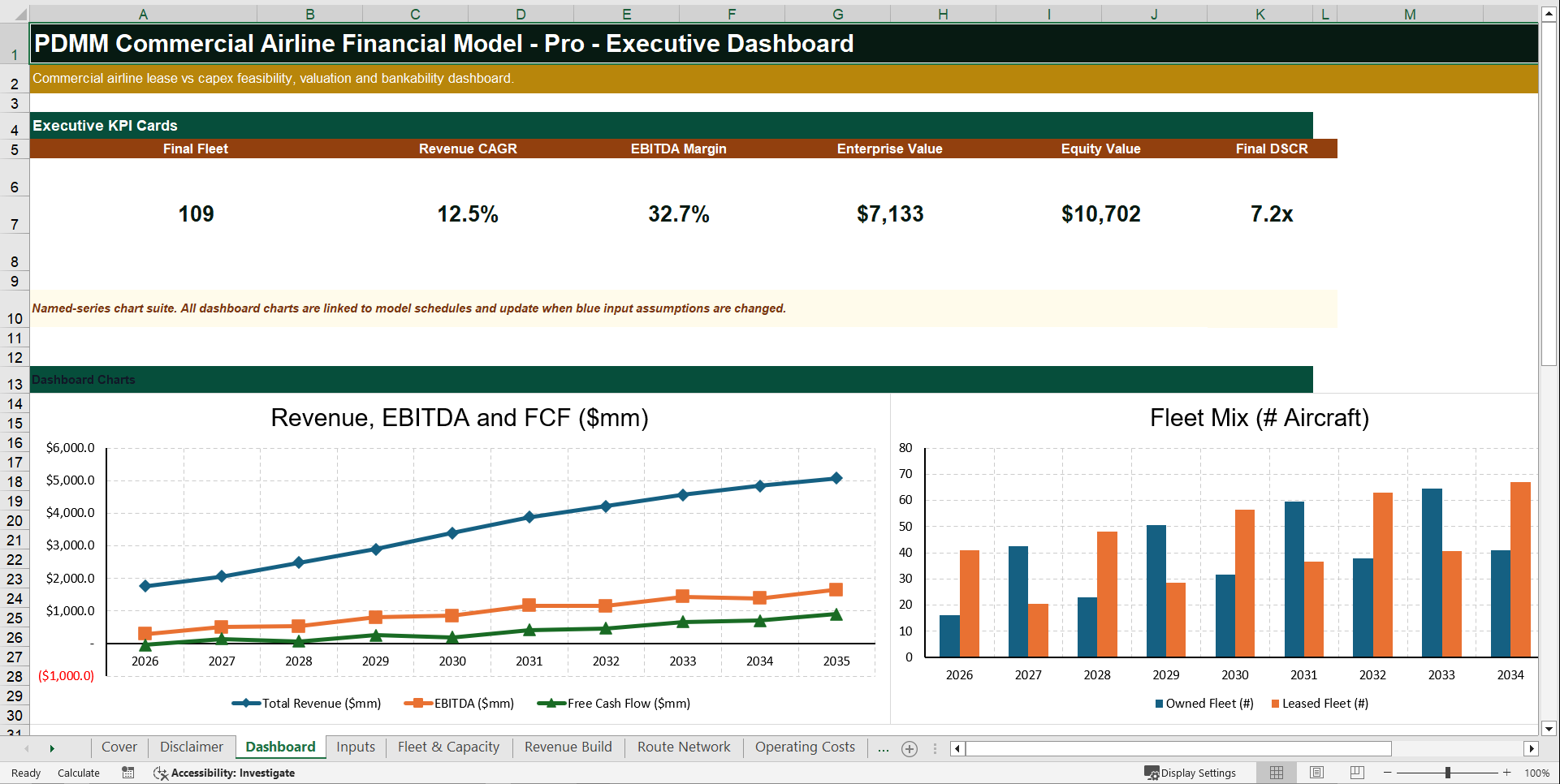1560x784 pixels.
Task: Click the 2034 Leased Fleet bar
Action: 1520,570
